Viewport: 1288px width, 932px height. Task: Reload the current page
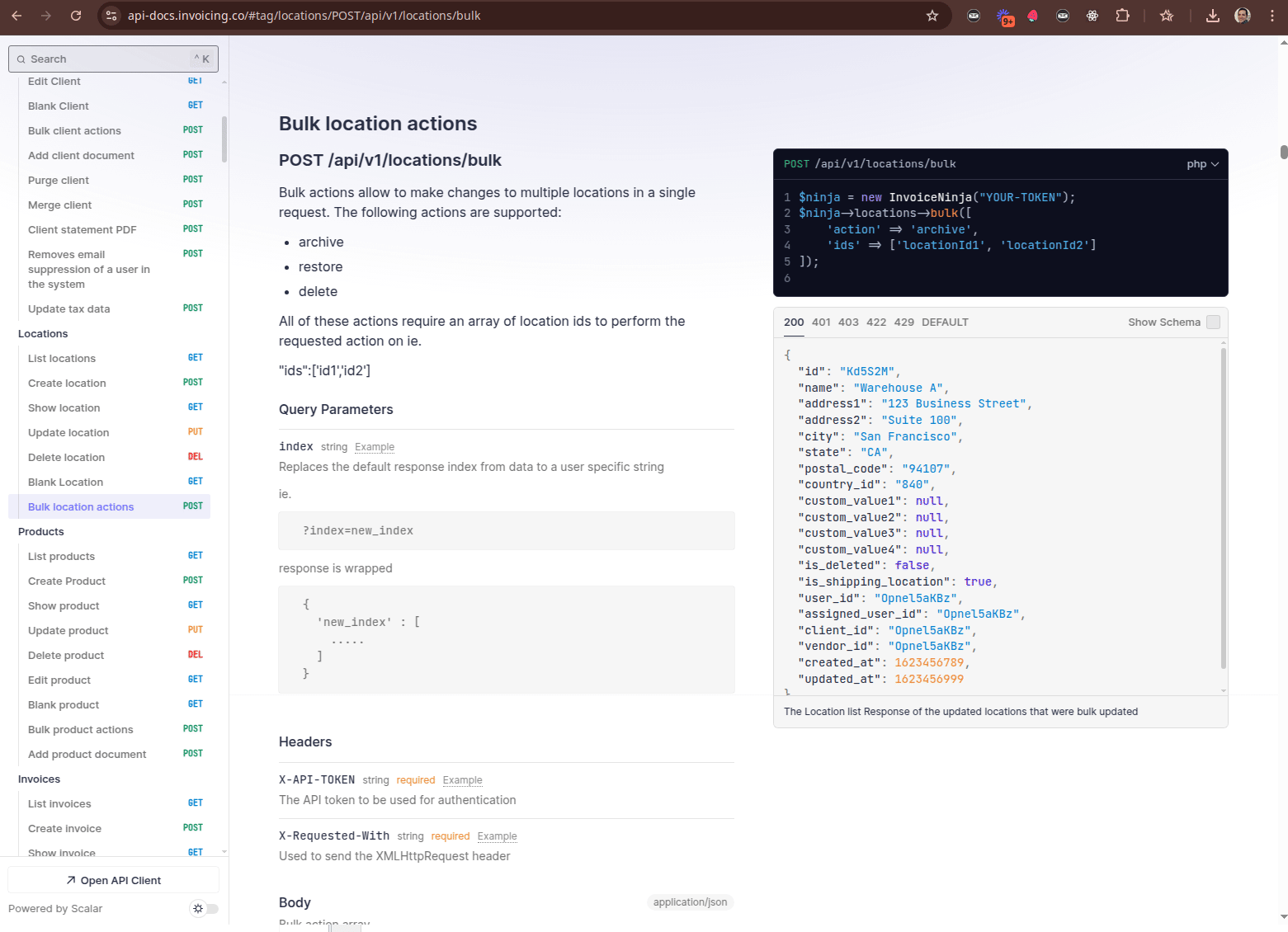pos(76,16)
